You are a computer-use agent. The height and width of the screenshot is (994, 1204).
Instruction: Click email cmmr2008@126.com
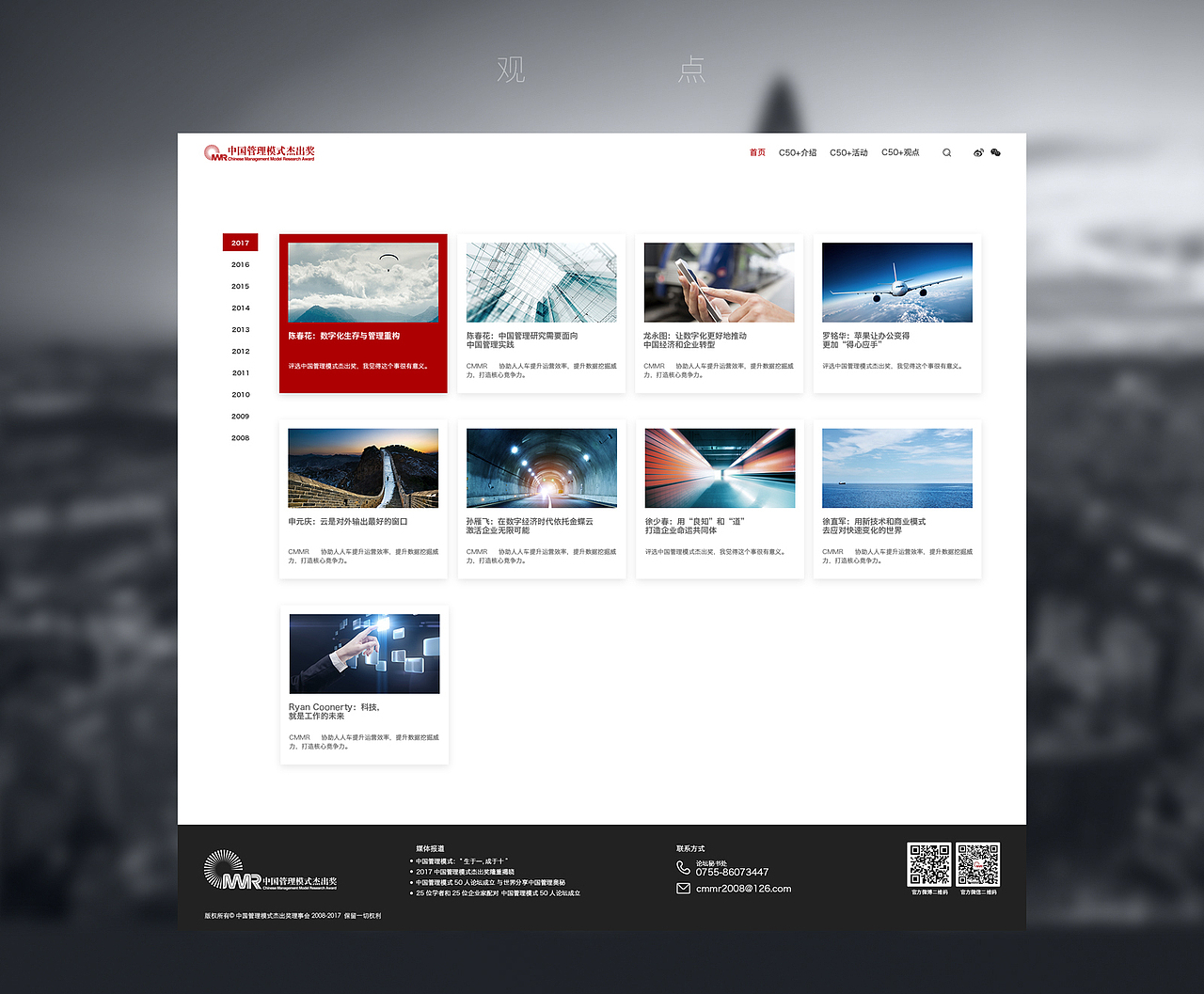pyautogui.click(x=743, y=888)
